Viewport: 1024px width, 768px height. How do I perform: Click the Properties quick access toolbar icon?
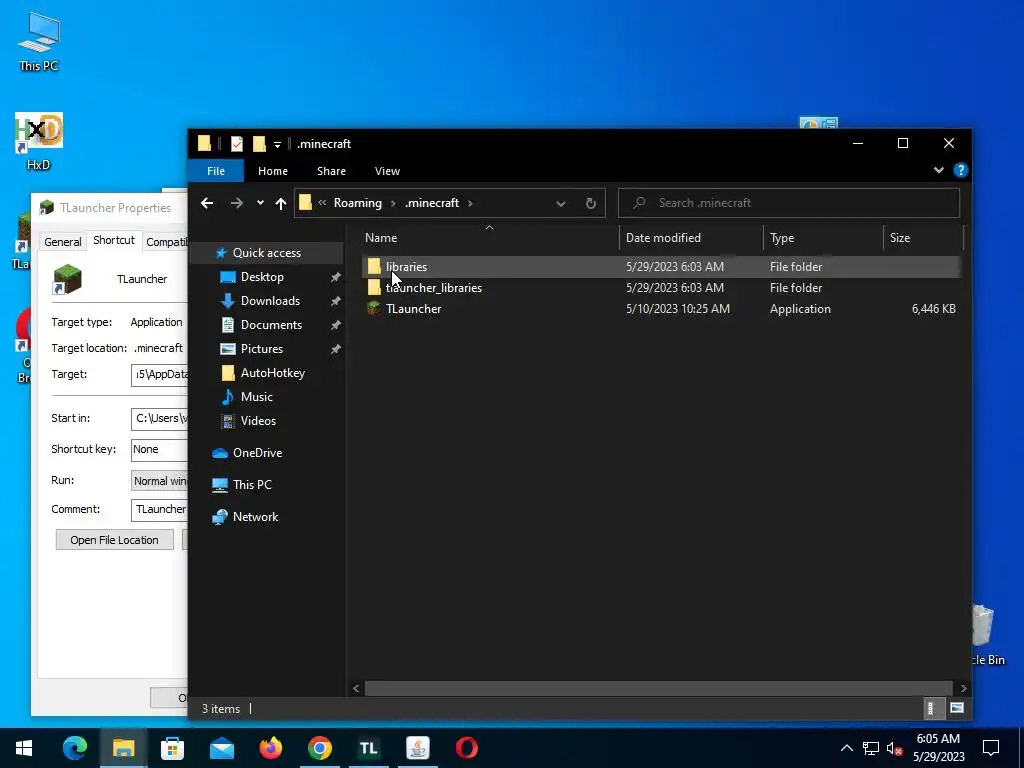coord(237,144)
